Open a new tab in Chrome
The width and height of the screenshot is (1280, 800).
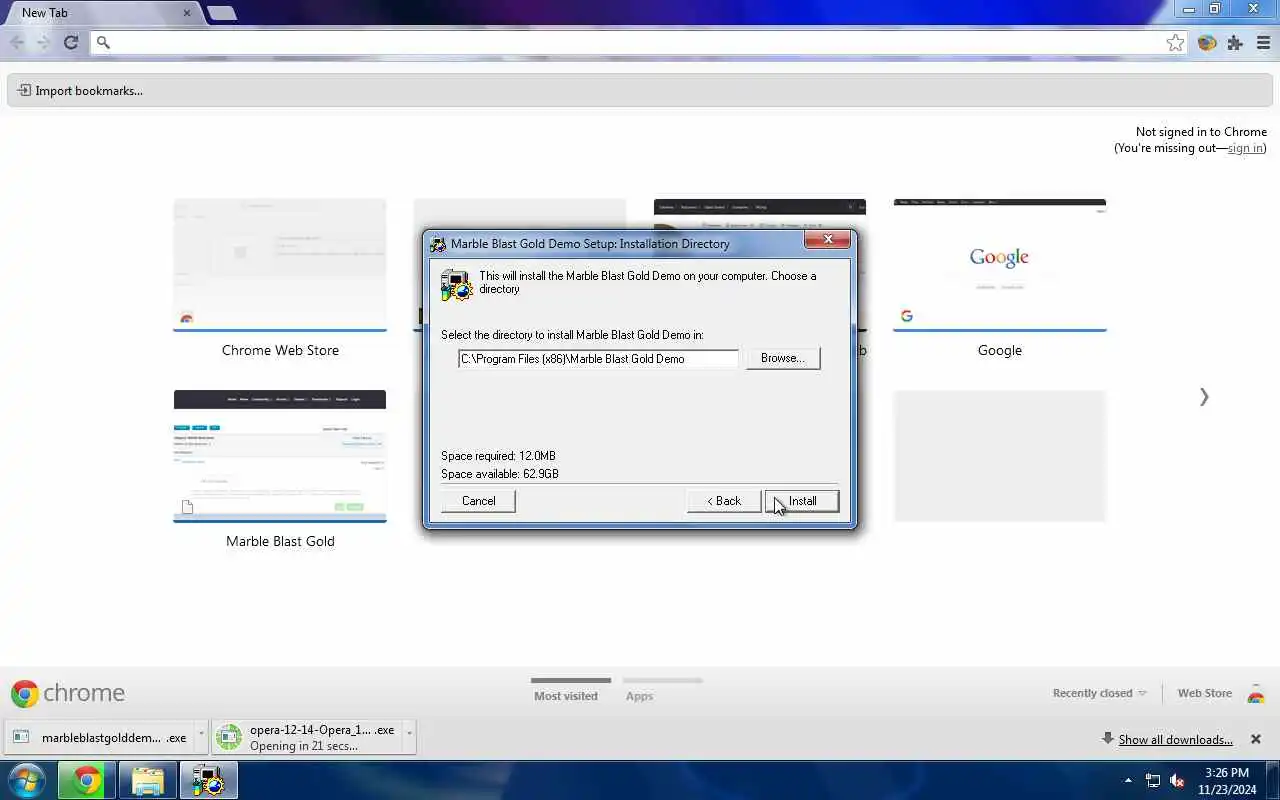[x=221, y=13]
